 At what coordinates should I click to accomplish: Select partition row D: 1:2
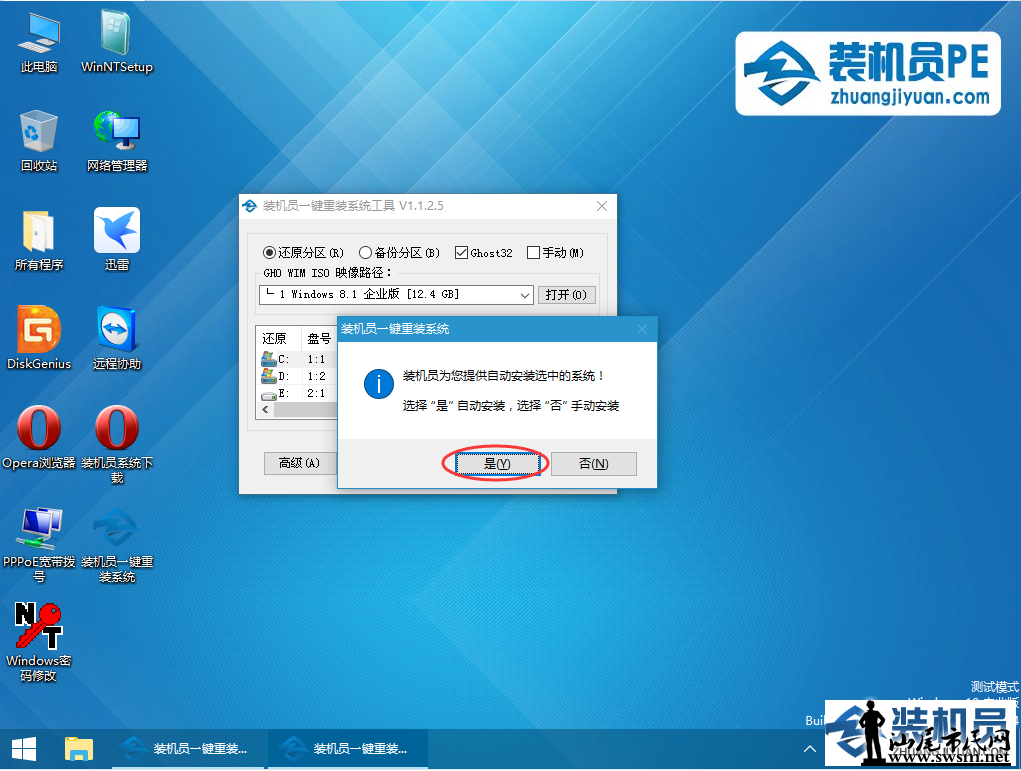pos(298,376)
